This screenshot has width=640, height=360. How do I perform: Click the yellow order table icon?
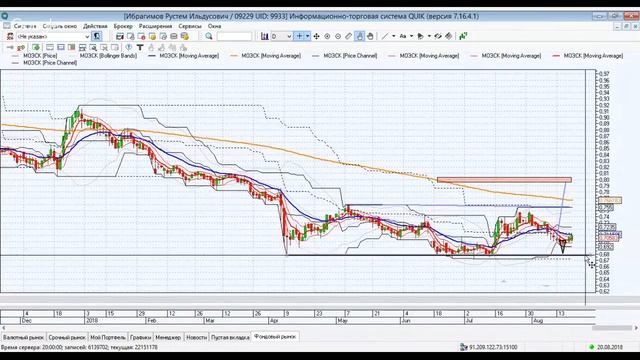[152, 36]
